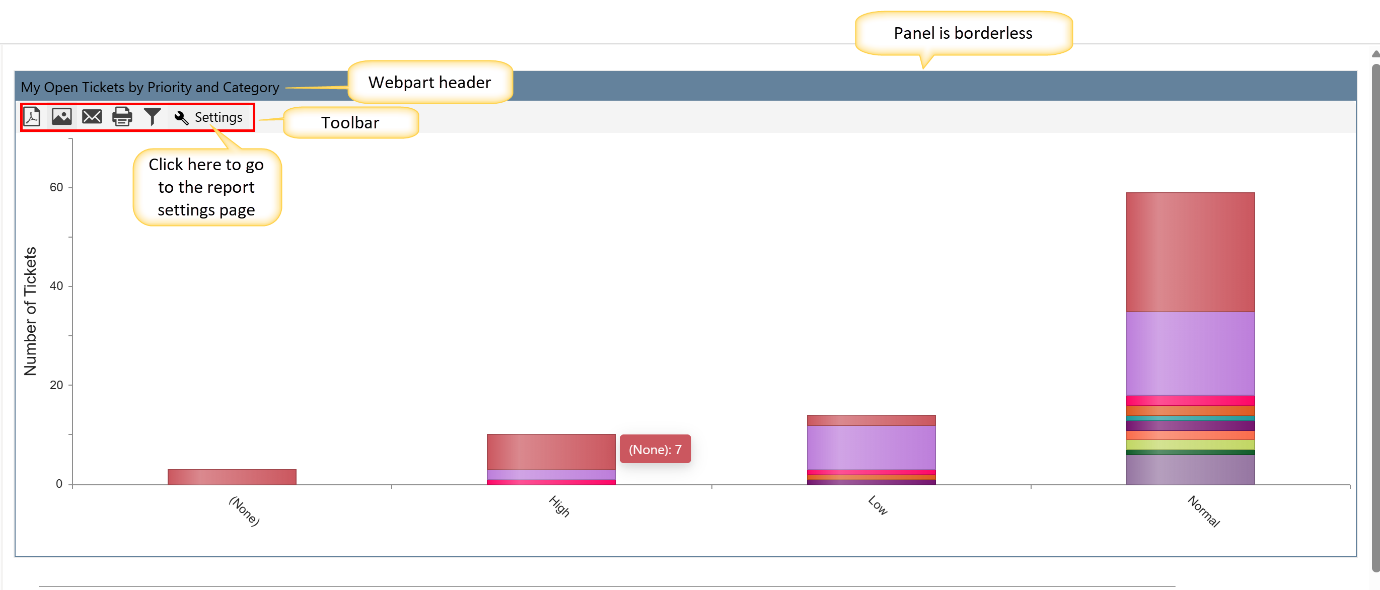1380x590 pixels.
Task: Print the report with the printer icon
Action: pos(122,117)
